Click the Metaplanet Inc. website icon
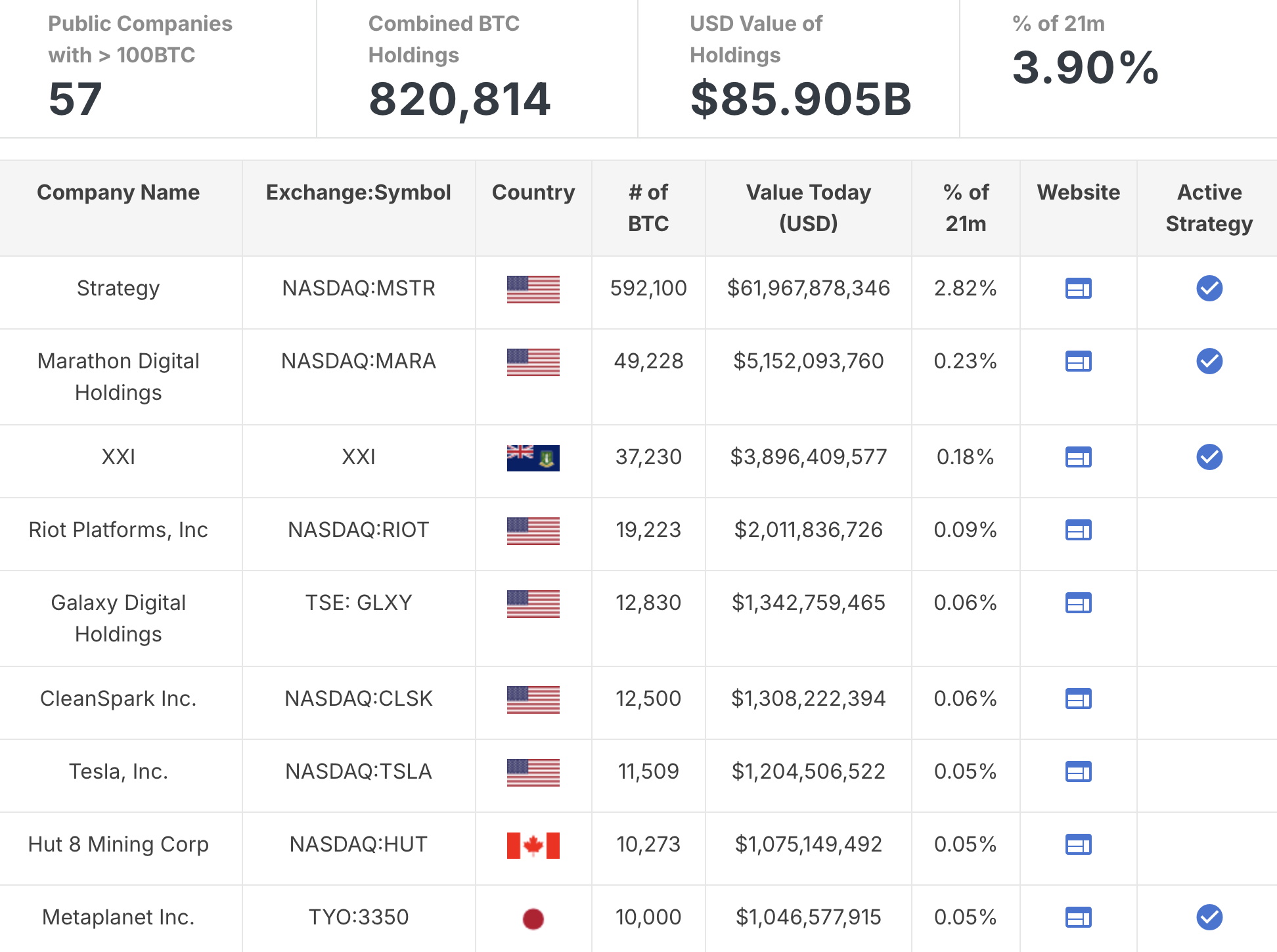The image size is (1277, 952). click(1078, 917)
